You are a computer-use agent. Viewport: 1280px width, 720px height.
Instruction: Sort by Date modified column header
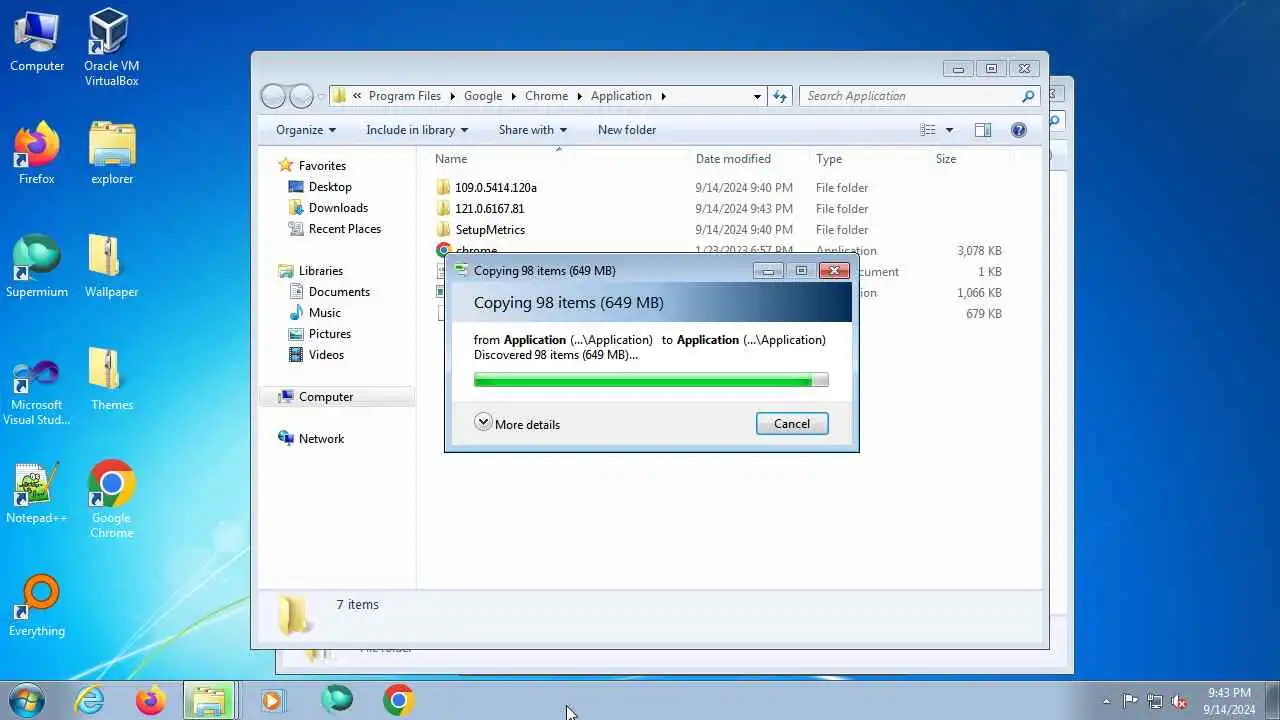[x=733, y=159]
